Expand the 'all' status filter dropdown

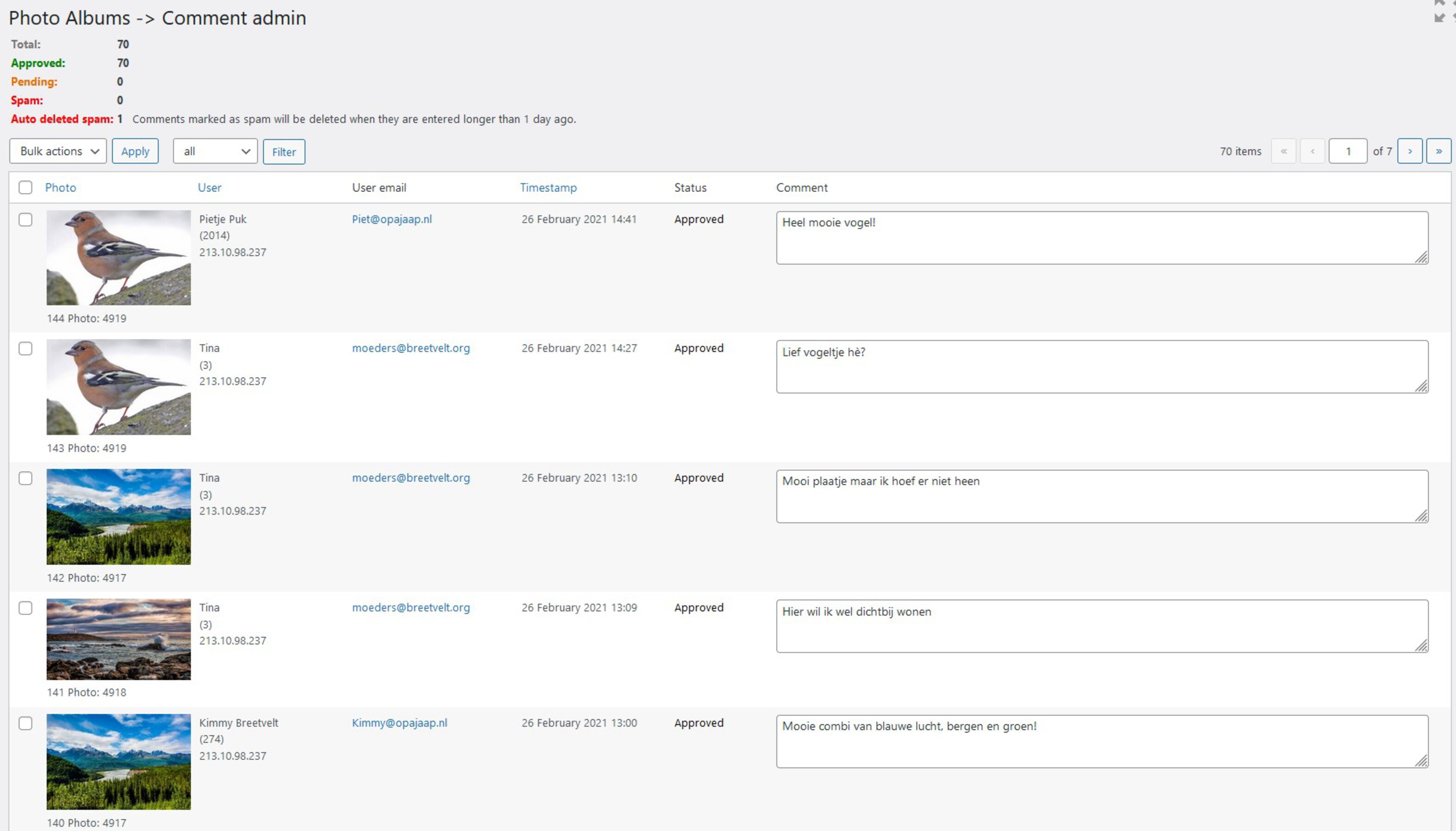[x=215, y=151]
